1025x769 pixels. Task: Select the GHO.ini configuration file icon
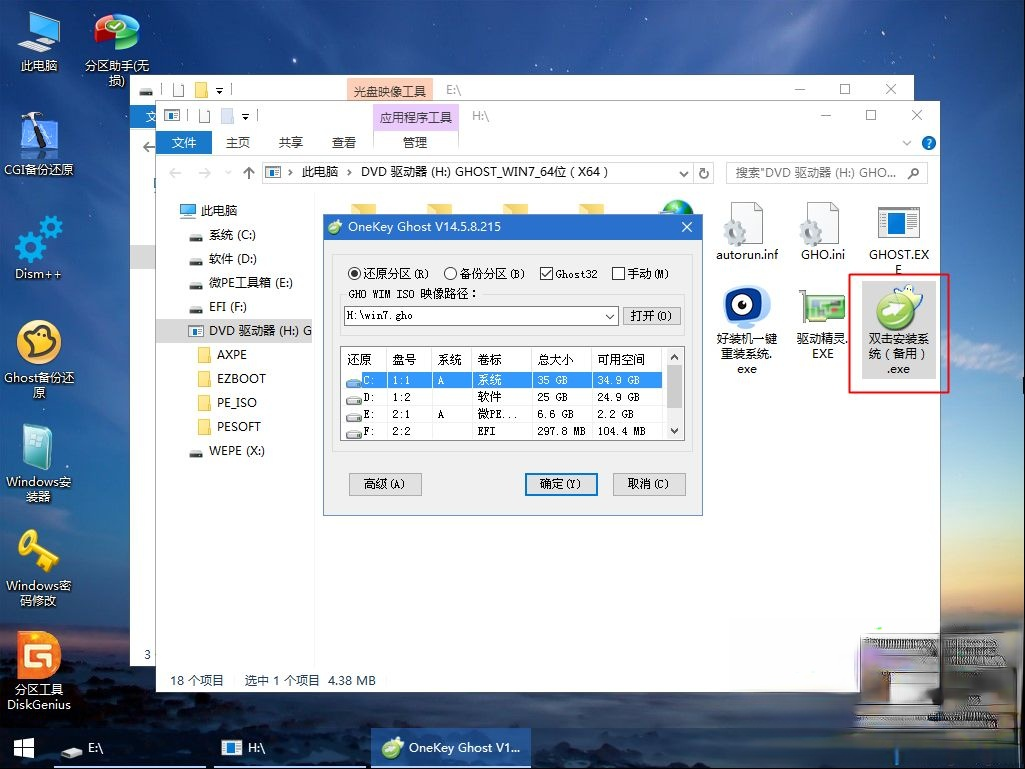point(821,230)
